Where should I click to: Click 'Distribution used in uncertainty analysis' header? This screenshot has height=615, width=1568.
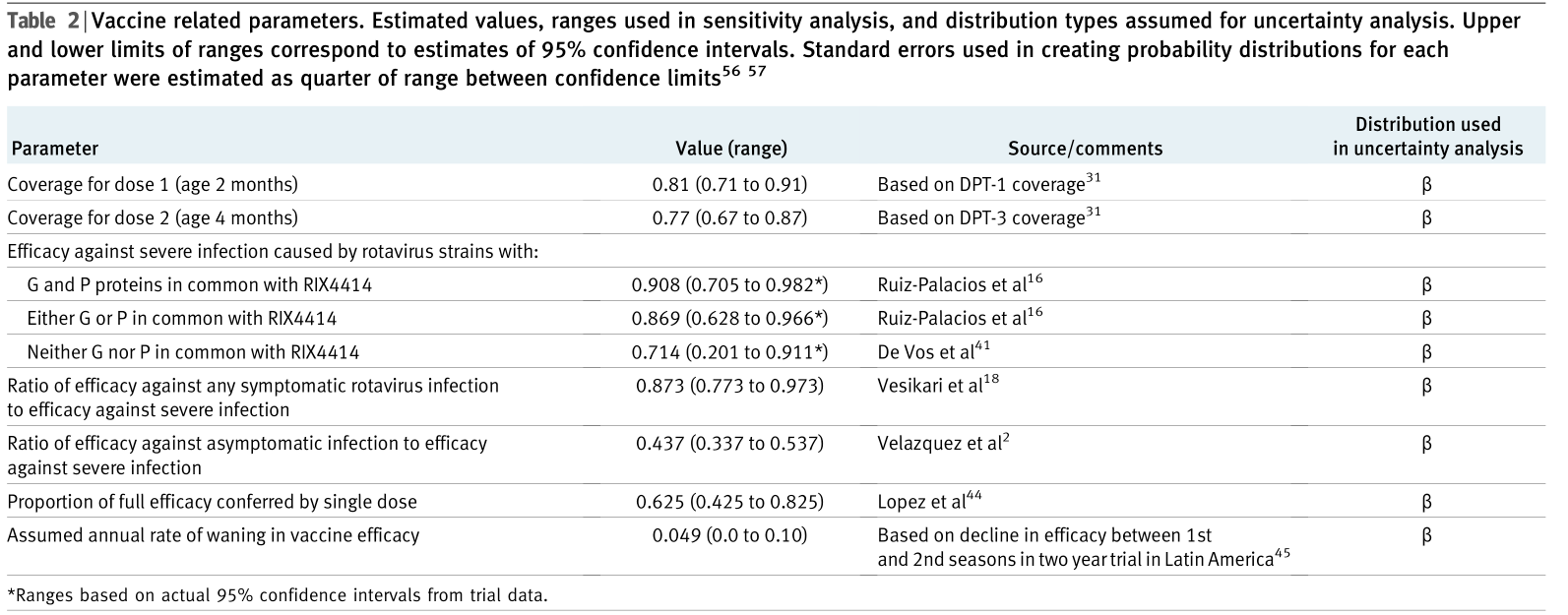coord(1427,137)
